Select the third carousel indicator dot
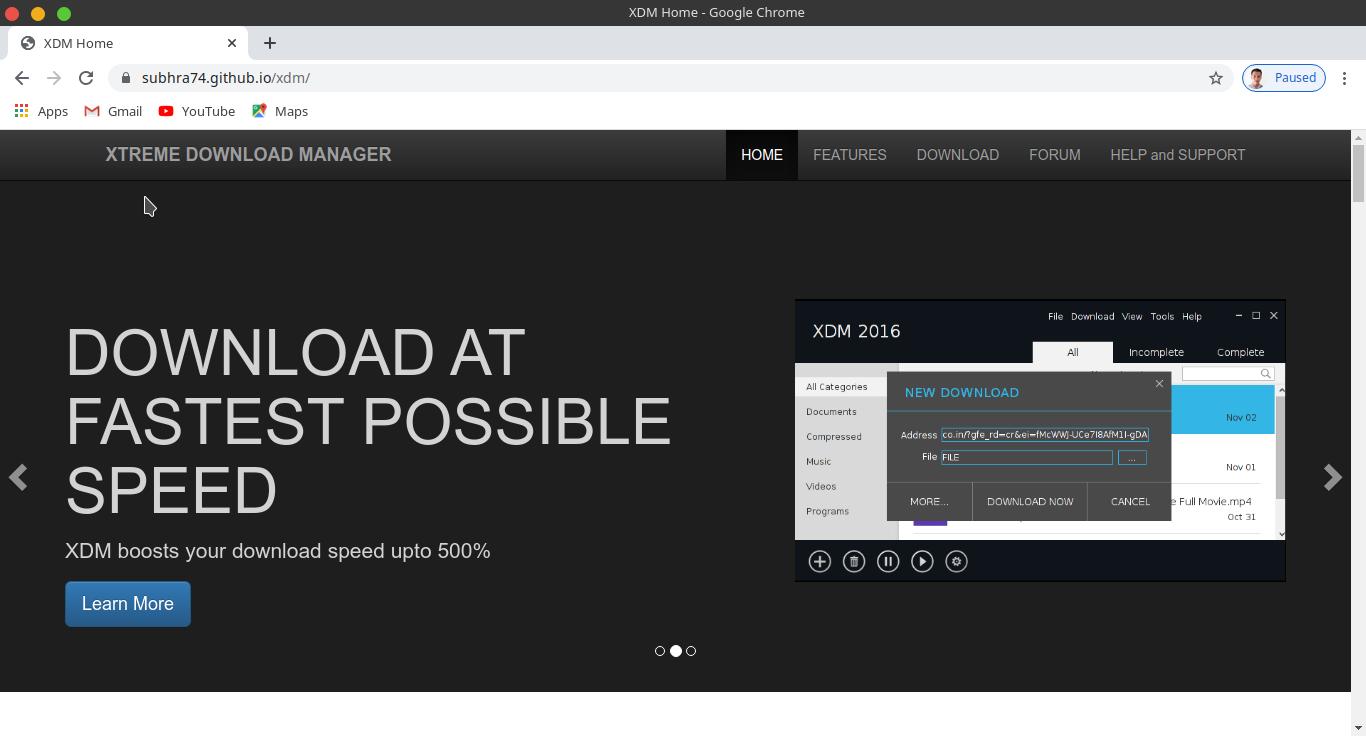The height and width of the screenshot is (736, 1366). 691,651
